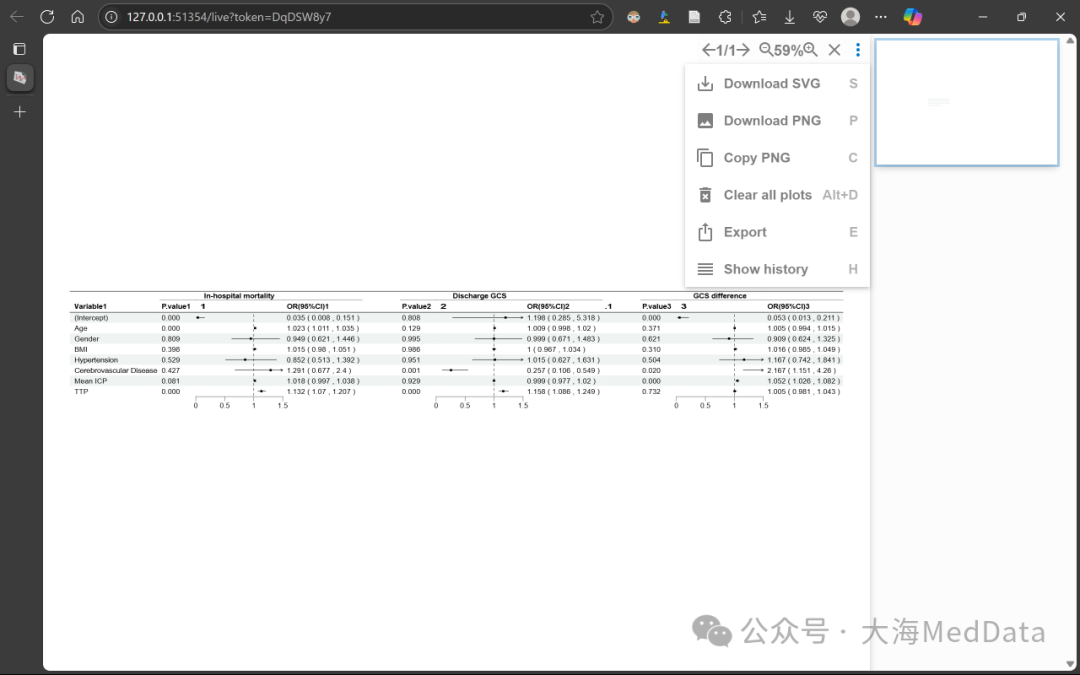Click OR(95%CI)3 column header
The height and width of the screenshot is (675, 1080).
coord(789,307)
